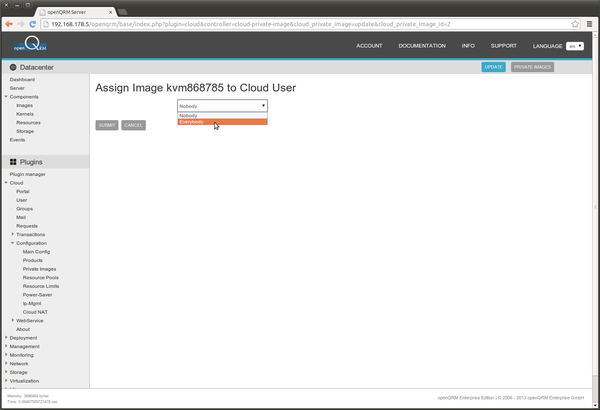
Task: Expand the bottom Storage plugin group
Action: click(6, 372)
